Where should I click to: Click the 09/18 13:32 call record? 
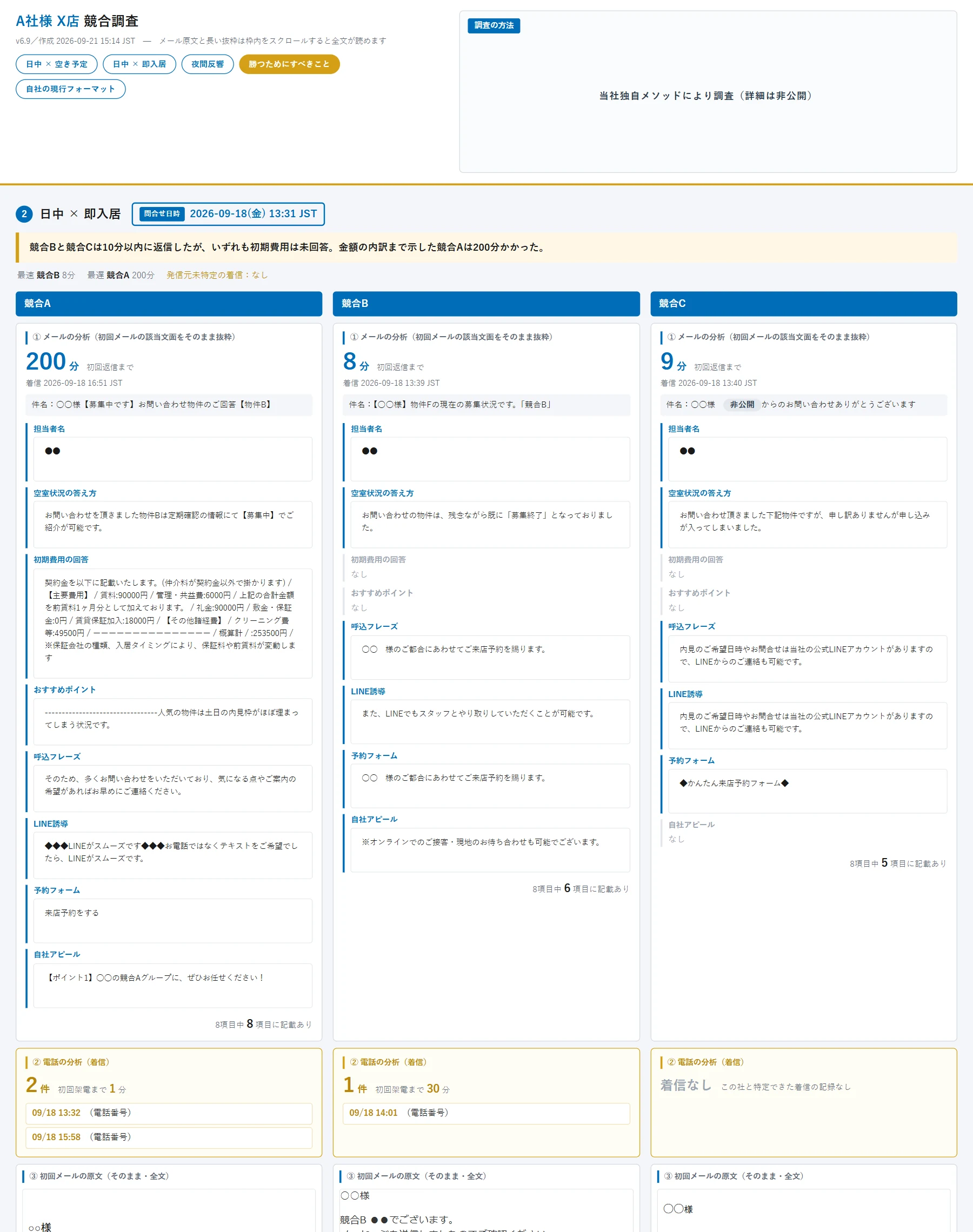pos(169,1113)
